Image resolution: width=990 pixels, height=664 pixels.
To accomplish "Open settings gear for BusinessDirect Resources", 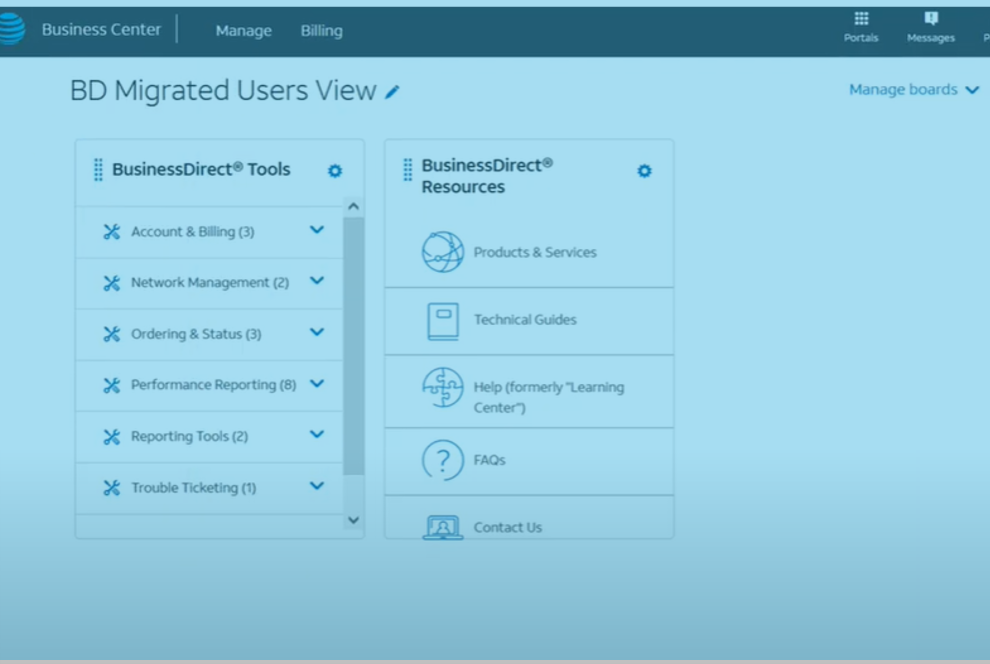I will click(x=644, y=170).
